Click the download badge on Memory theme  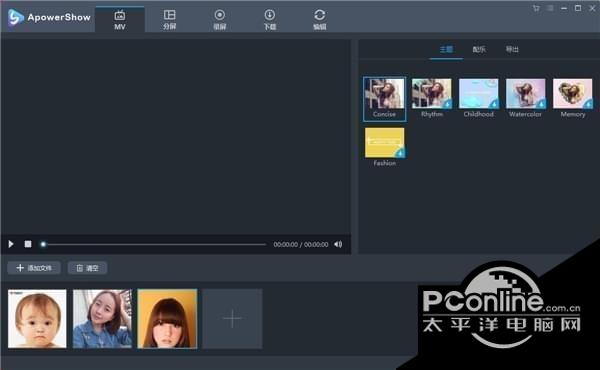point(588,104)
